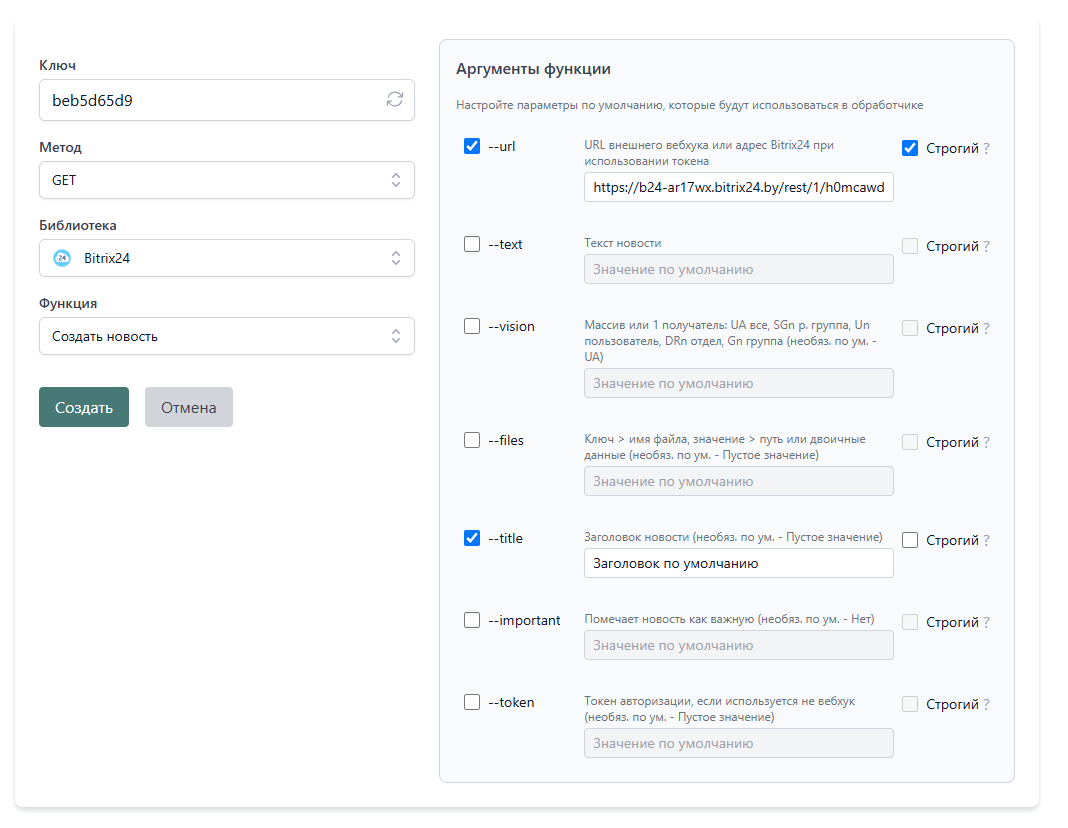1068x828 pixels.
Task: Click help question mark beside --title Строгий
Action: pos(986,541)
